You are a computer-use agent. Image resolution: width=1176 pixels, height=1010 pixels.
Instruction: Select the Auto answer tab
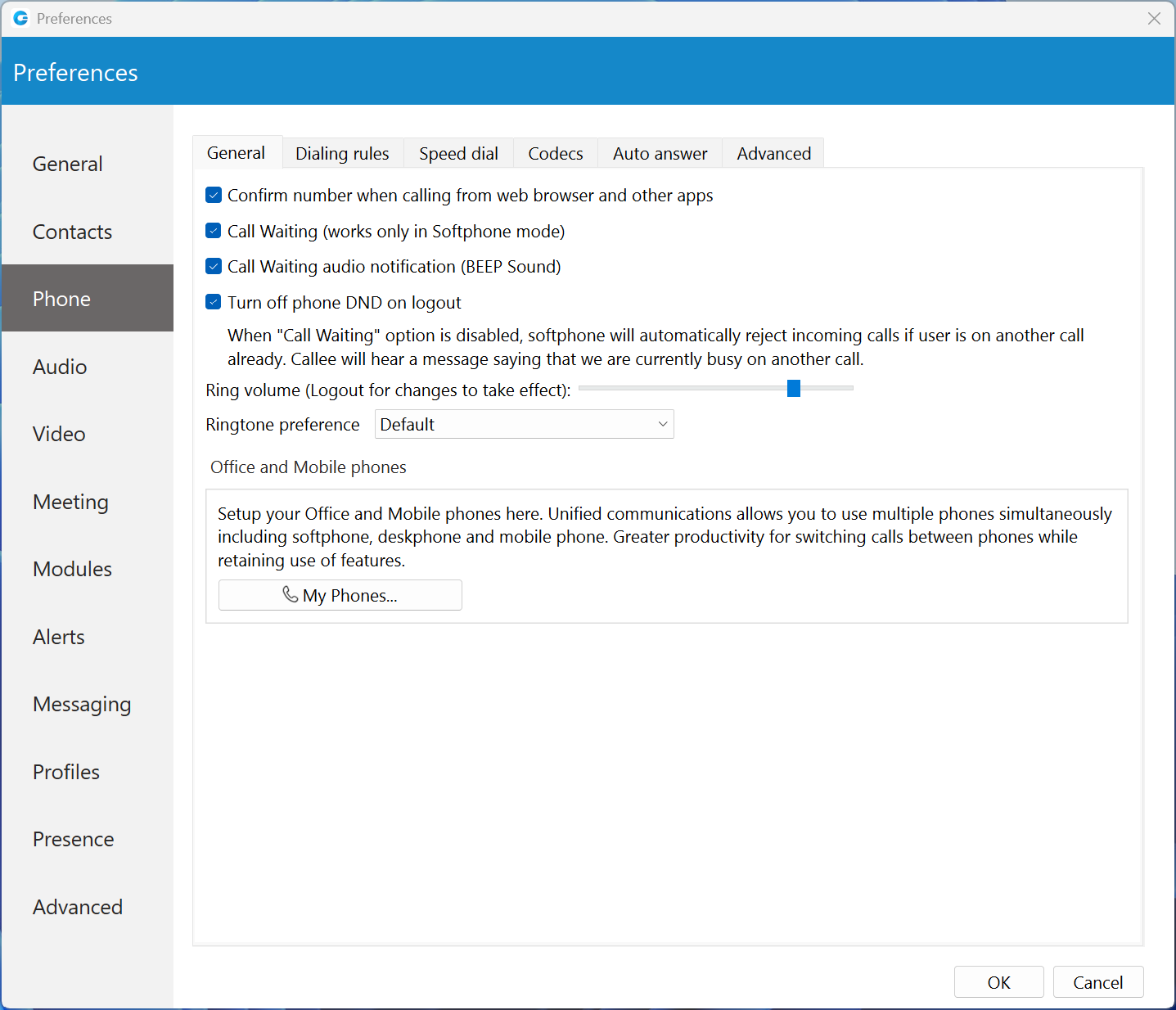tap(660, 153)
